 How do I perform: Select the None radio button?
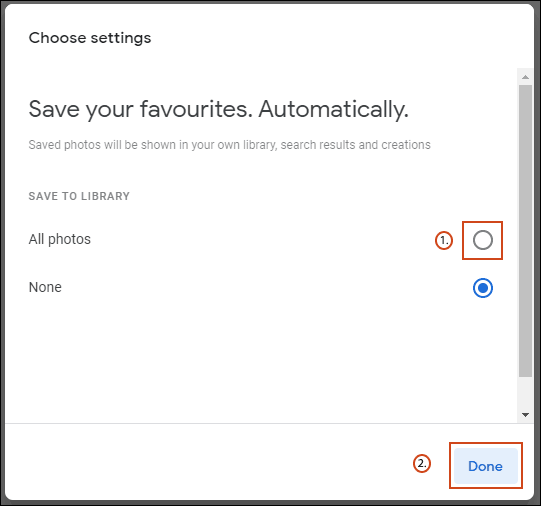482,288
